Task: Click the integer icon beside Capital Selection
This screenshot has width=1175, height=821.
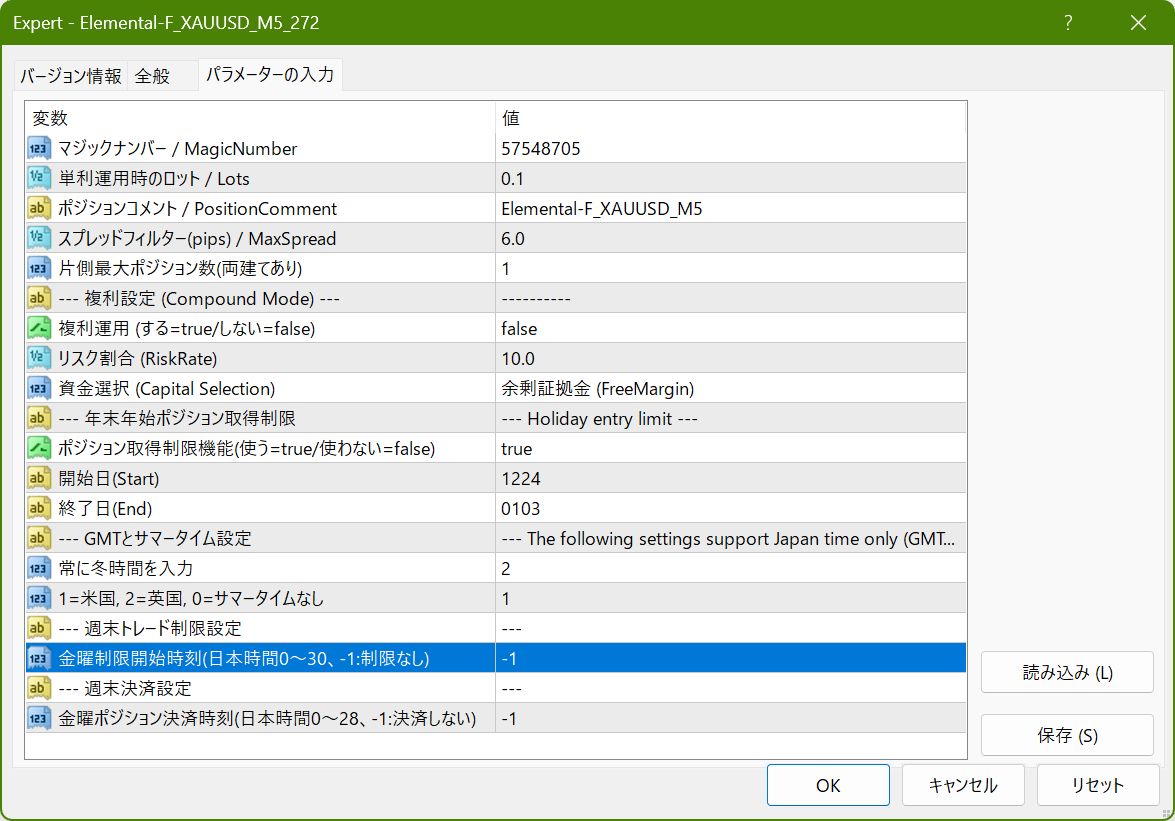Action: (x=40, y=389)
